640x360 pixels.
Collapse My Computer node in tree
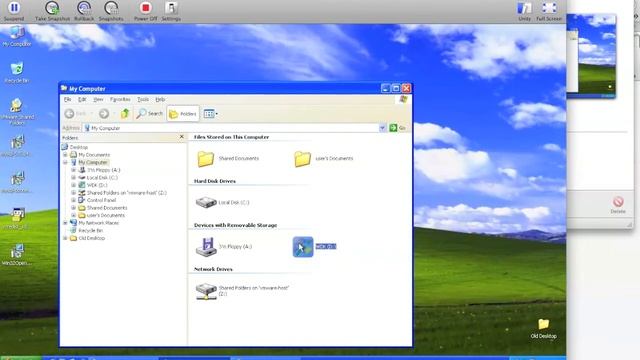click(65, 162)
